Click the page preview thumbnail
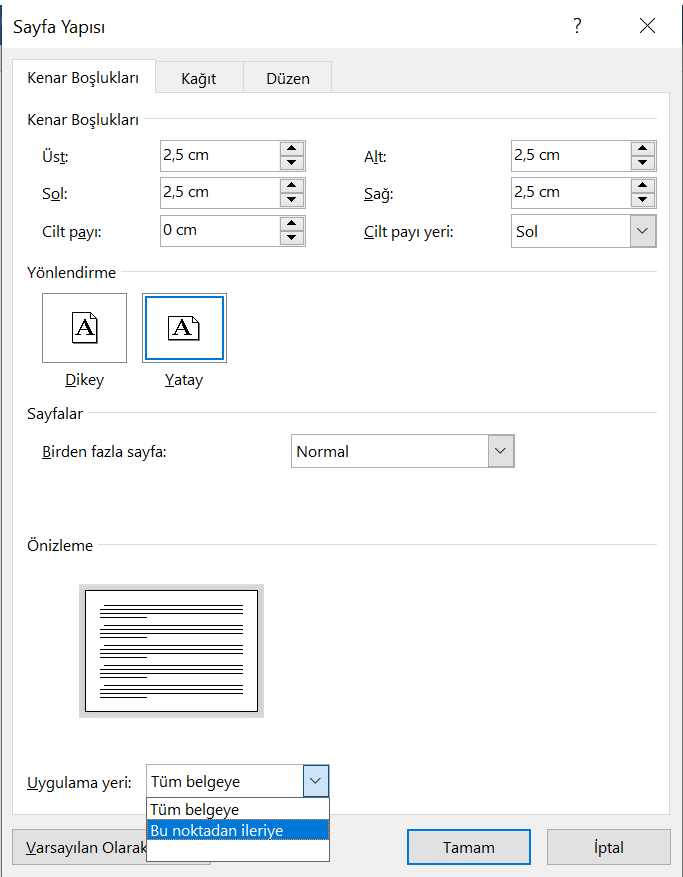The image size is (683, 877). click(x=171, y=651)
